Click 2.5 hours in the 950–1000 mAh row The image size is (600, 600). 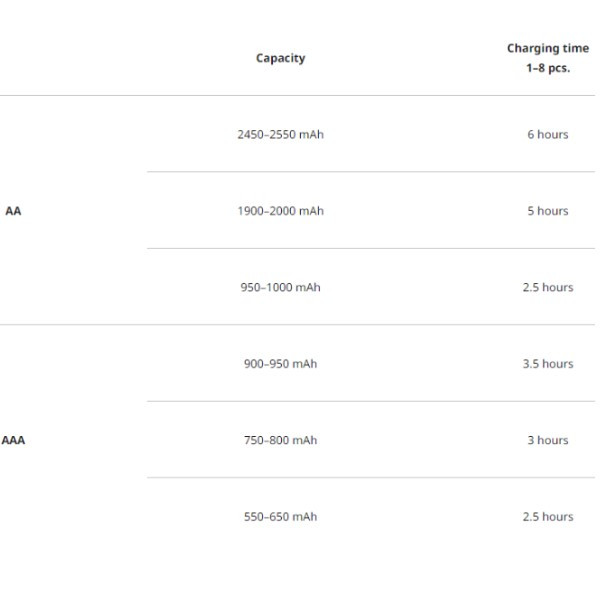[548, 287]
